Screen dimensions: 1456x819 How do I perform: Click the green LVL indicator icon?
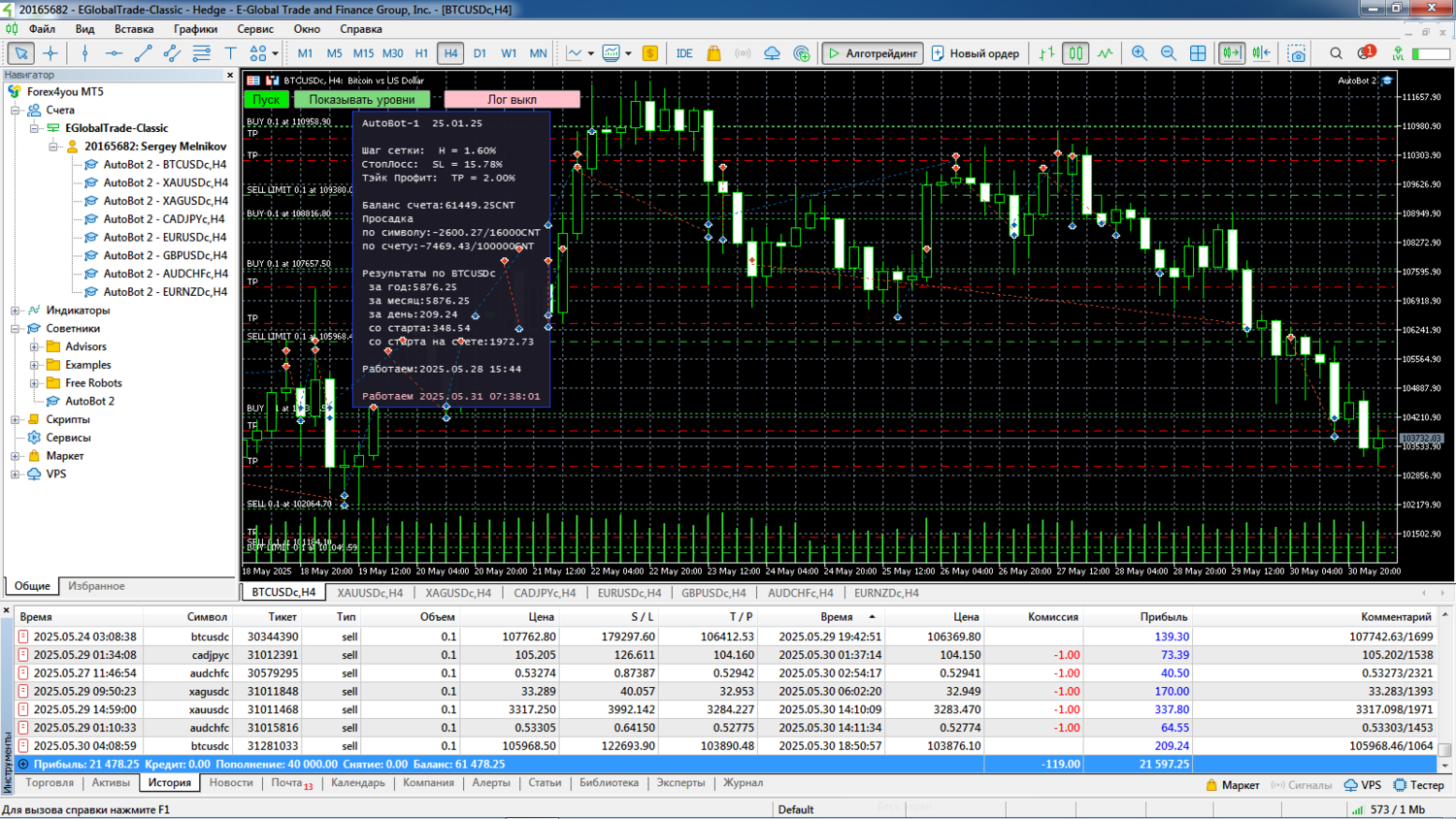[1398, 53]
